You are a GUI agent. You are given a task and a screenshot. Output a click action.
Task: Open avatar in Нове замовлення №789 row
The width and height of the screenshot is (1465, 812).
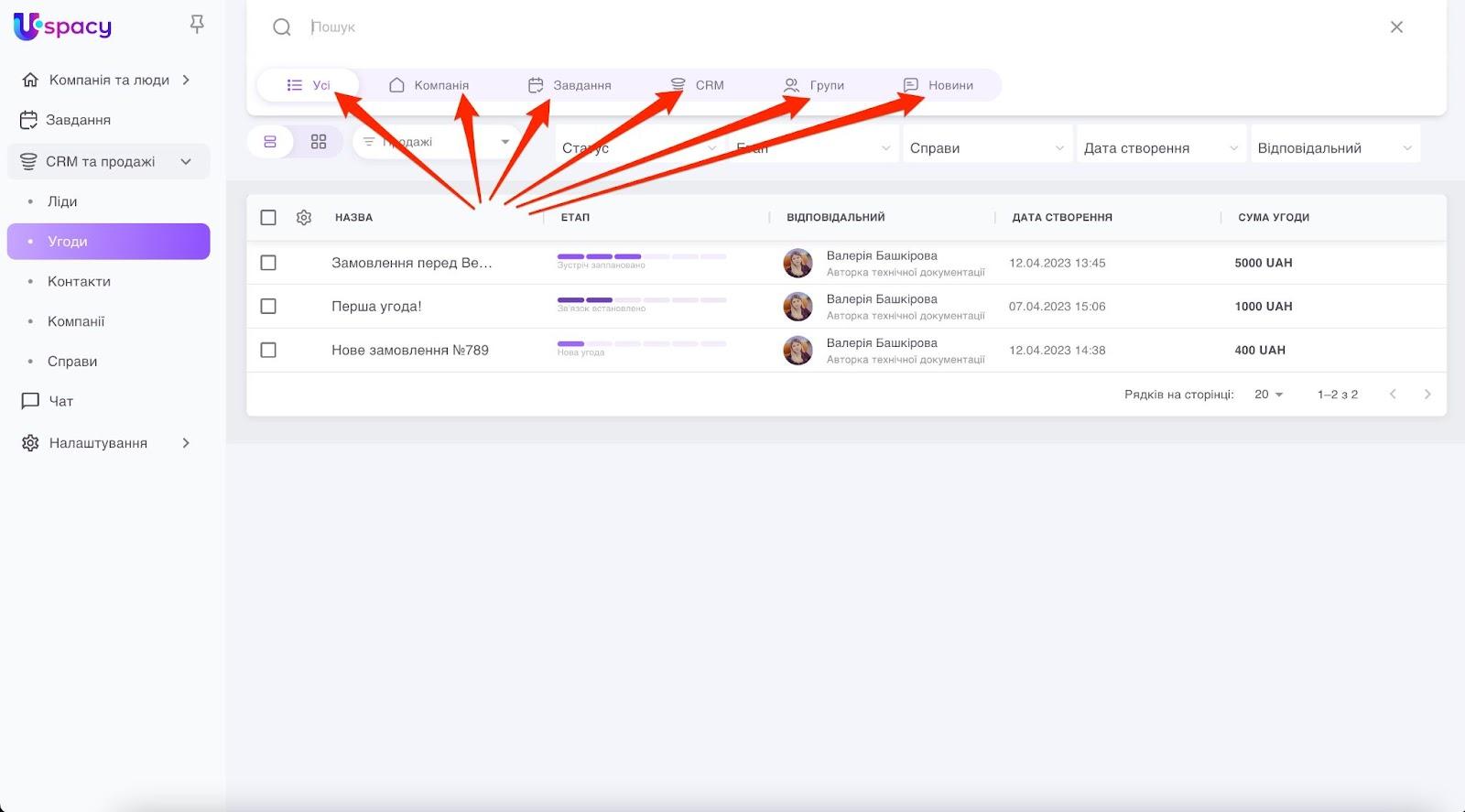click(798, 351)
